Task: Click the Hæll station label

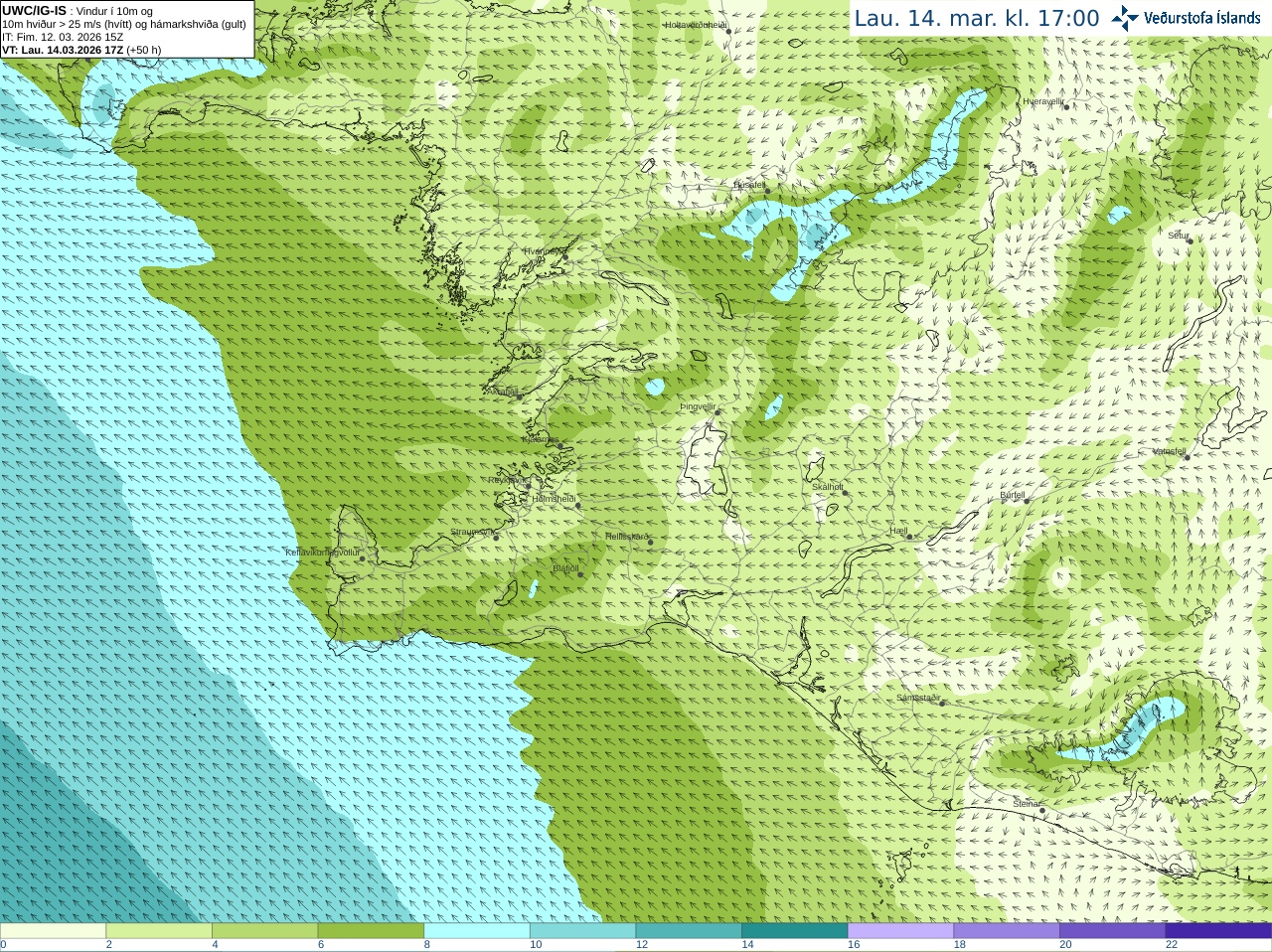Action: tap(898, 532)
